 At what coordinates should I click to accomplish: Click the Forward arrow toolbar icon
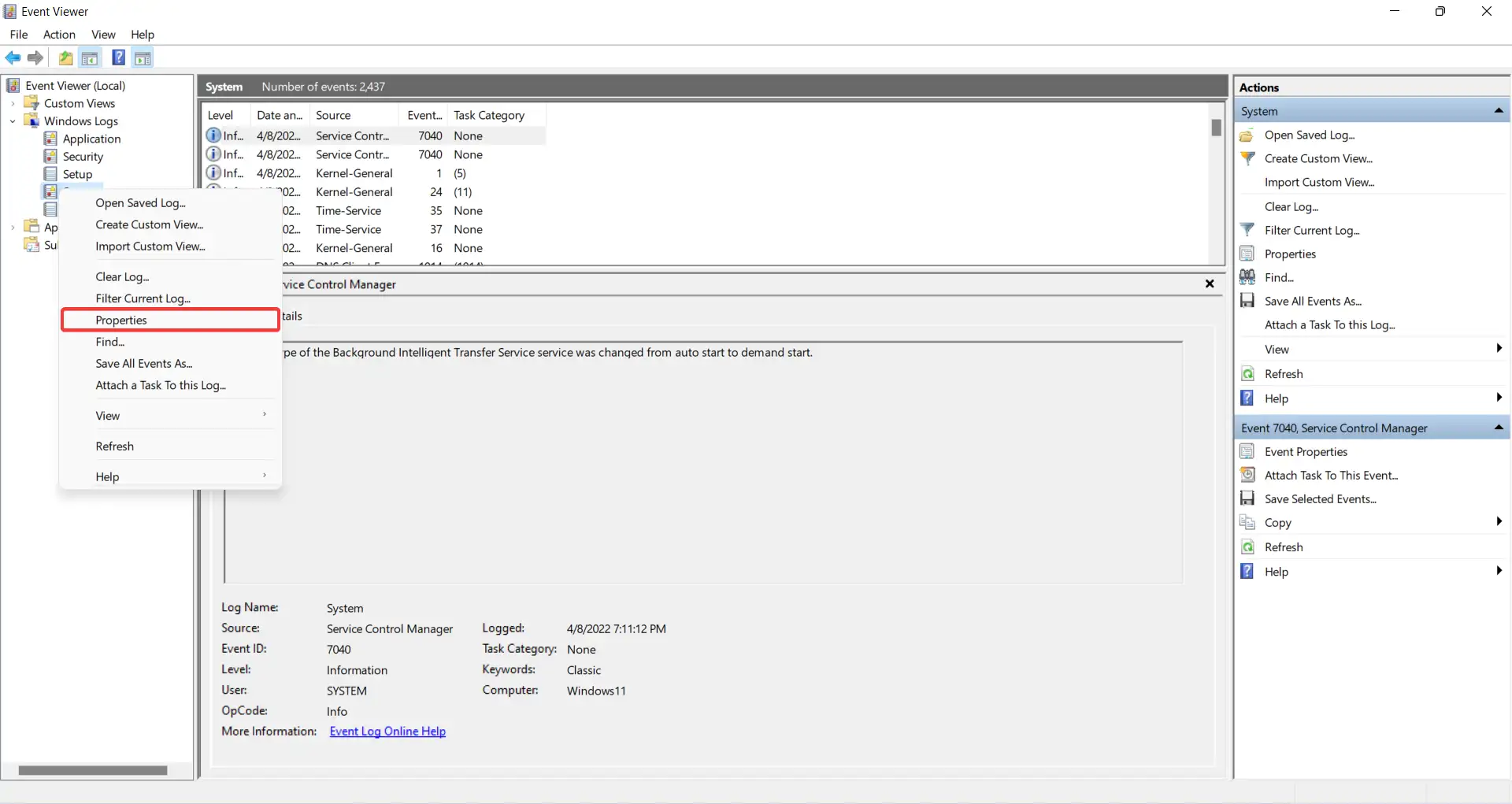click(35, 58)
